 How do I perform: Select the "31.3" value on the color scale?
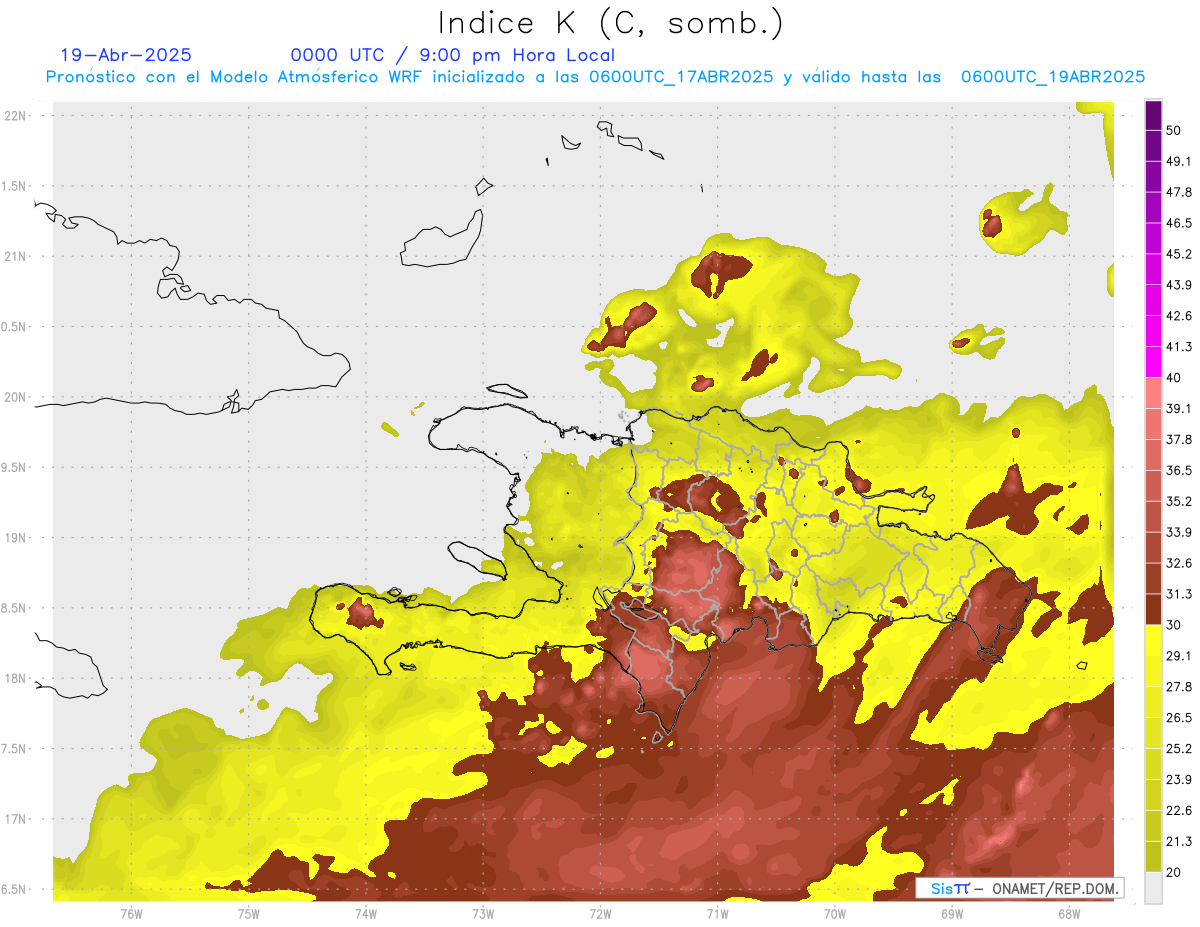tap(1178, 594)
